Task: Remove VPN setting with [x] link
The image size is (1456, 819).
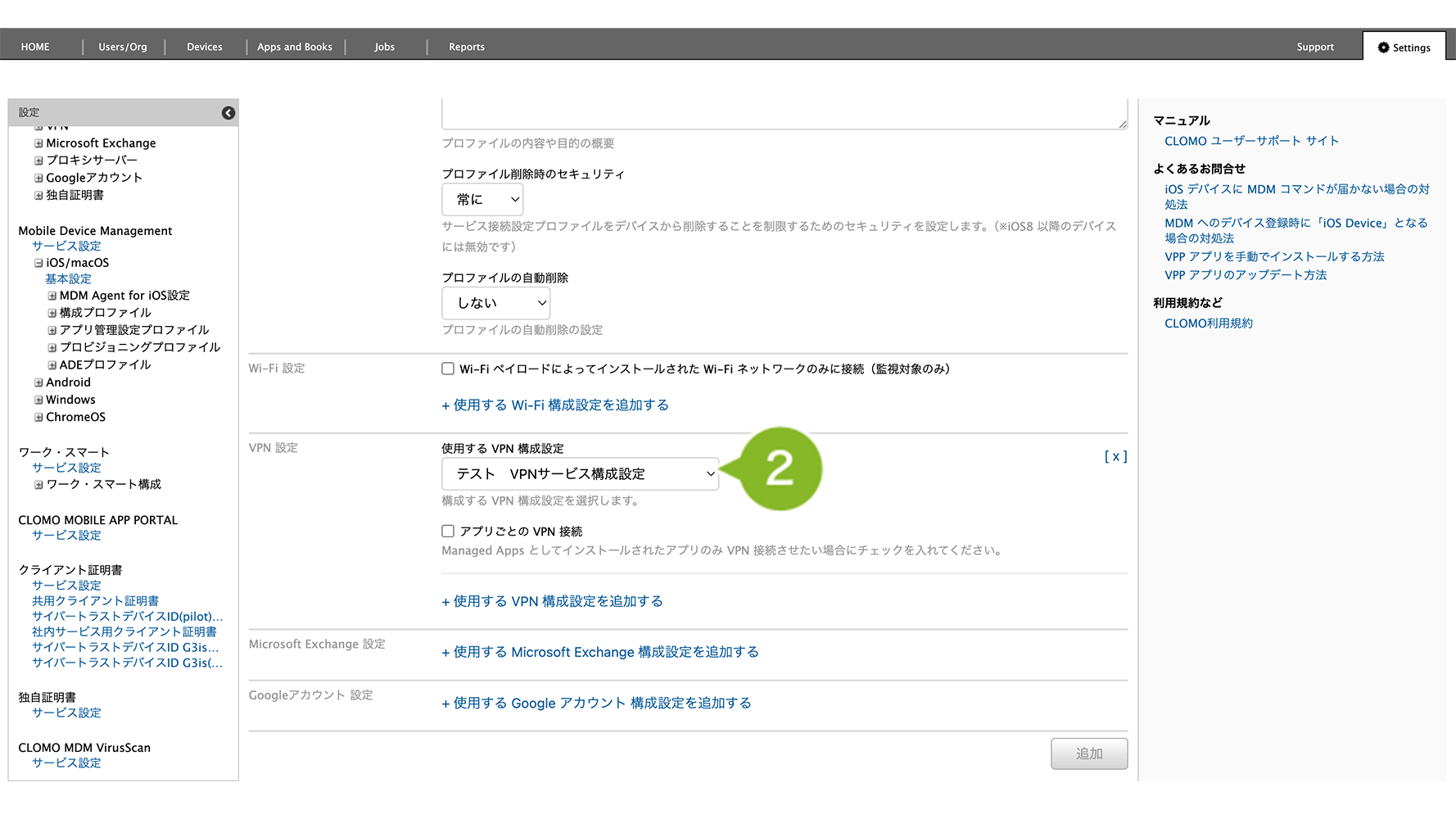Action: click(1115, 457)
